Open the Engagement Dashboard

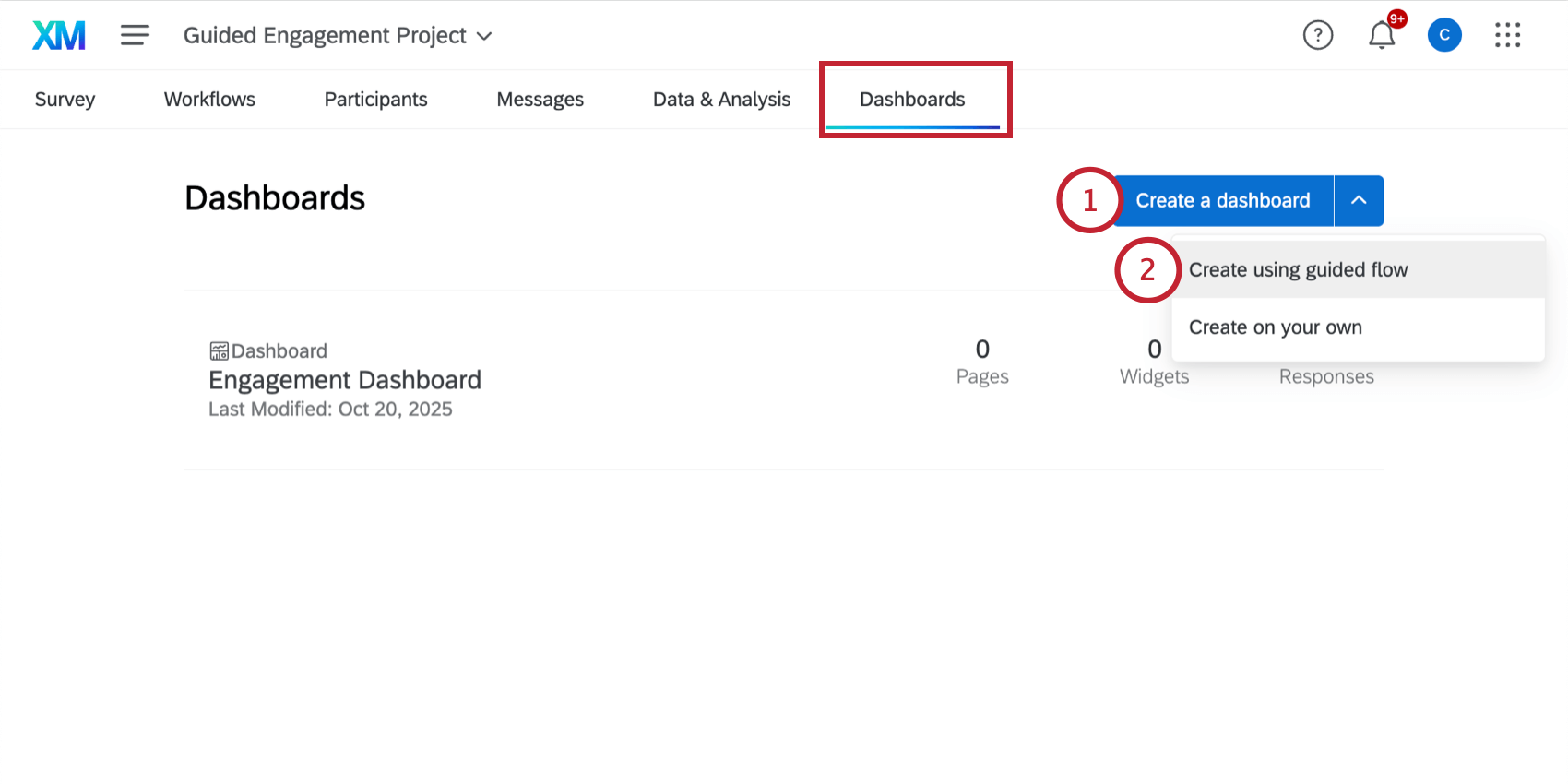[x=345, y=379]
